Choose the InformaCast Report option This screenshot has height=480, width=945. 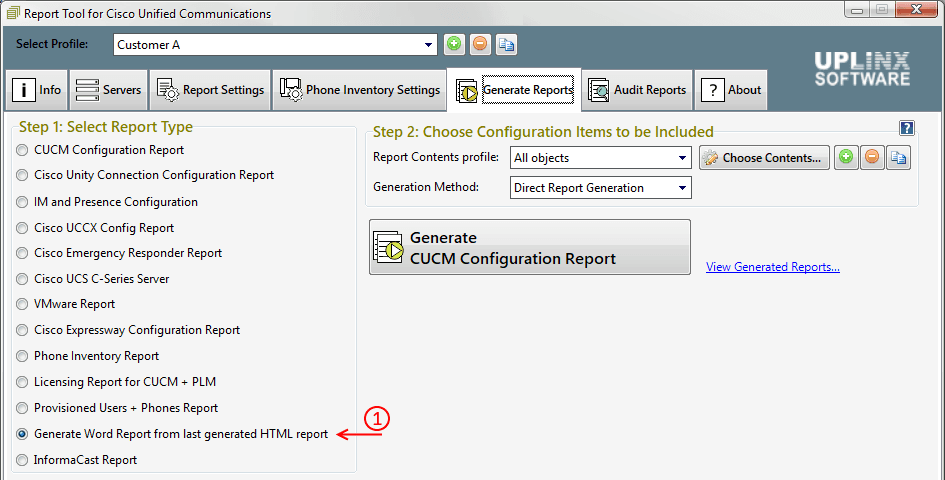coord(77,460)
